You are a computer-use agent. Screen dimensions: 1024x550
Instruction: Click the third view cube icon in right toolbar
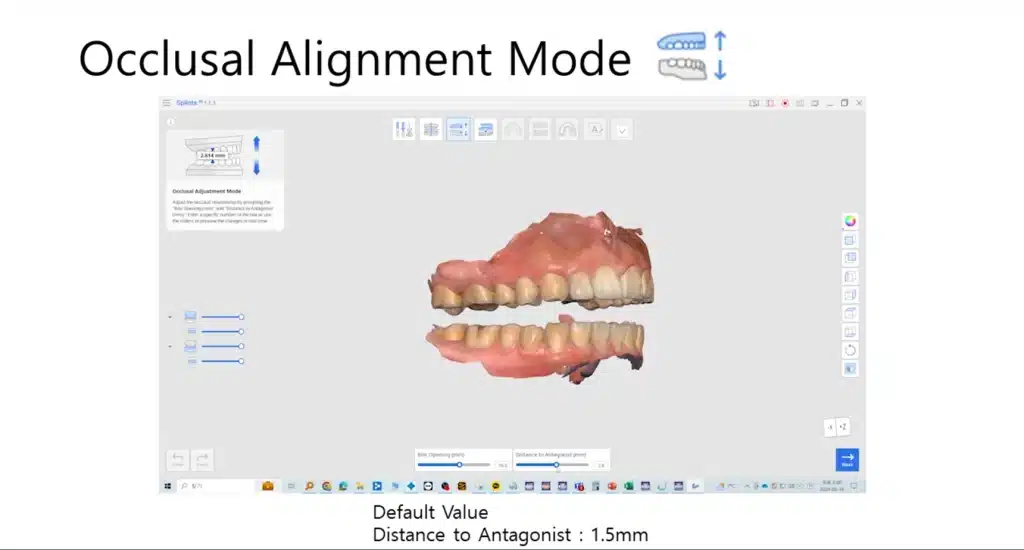pyautogui.click(x=850, y=276)
